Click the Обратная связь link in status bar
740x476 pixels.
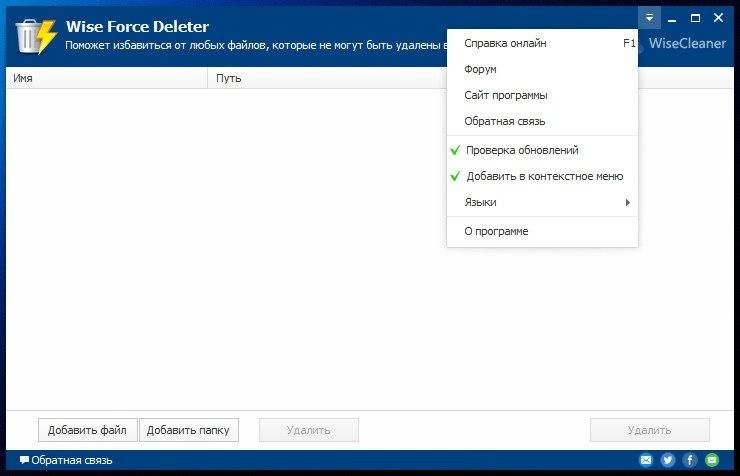point(72,460)
